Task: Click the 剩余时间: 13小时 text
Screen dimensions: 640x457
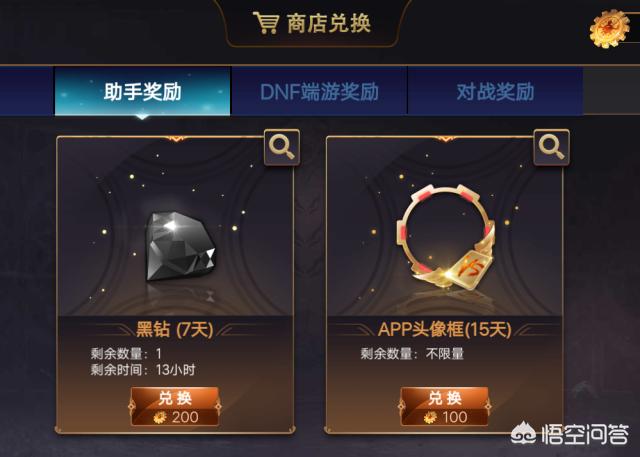Action: 143,370
